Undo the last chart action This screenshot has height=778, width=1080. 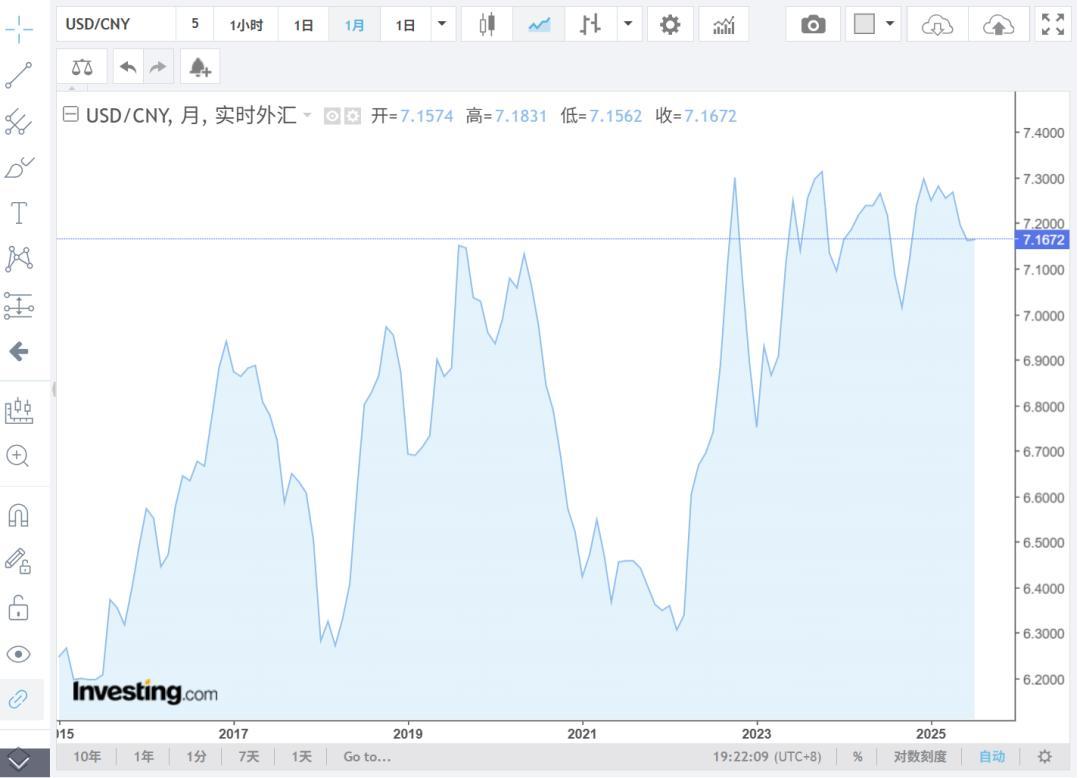[128, 67]
